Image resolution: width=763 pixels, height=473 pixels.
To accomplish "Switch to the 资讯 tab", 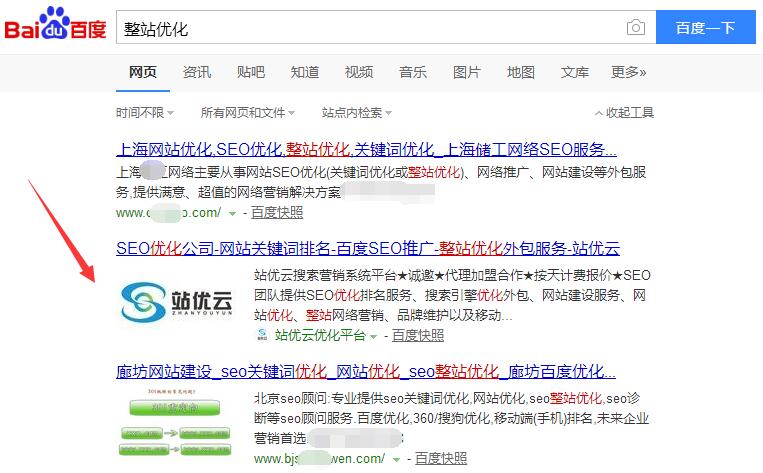I will [197, 72].
